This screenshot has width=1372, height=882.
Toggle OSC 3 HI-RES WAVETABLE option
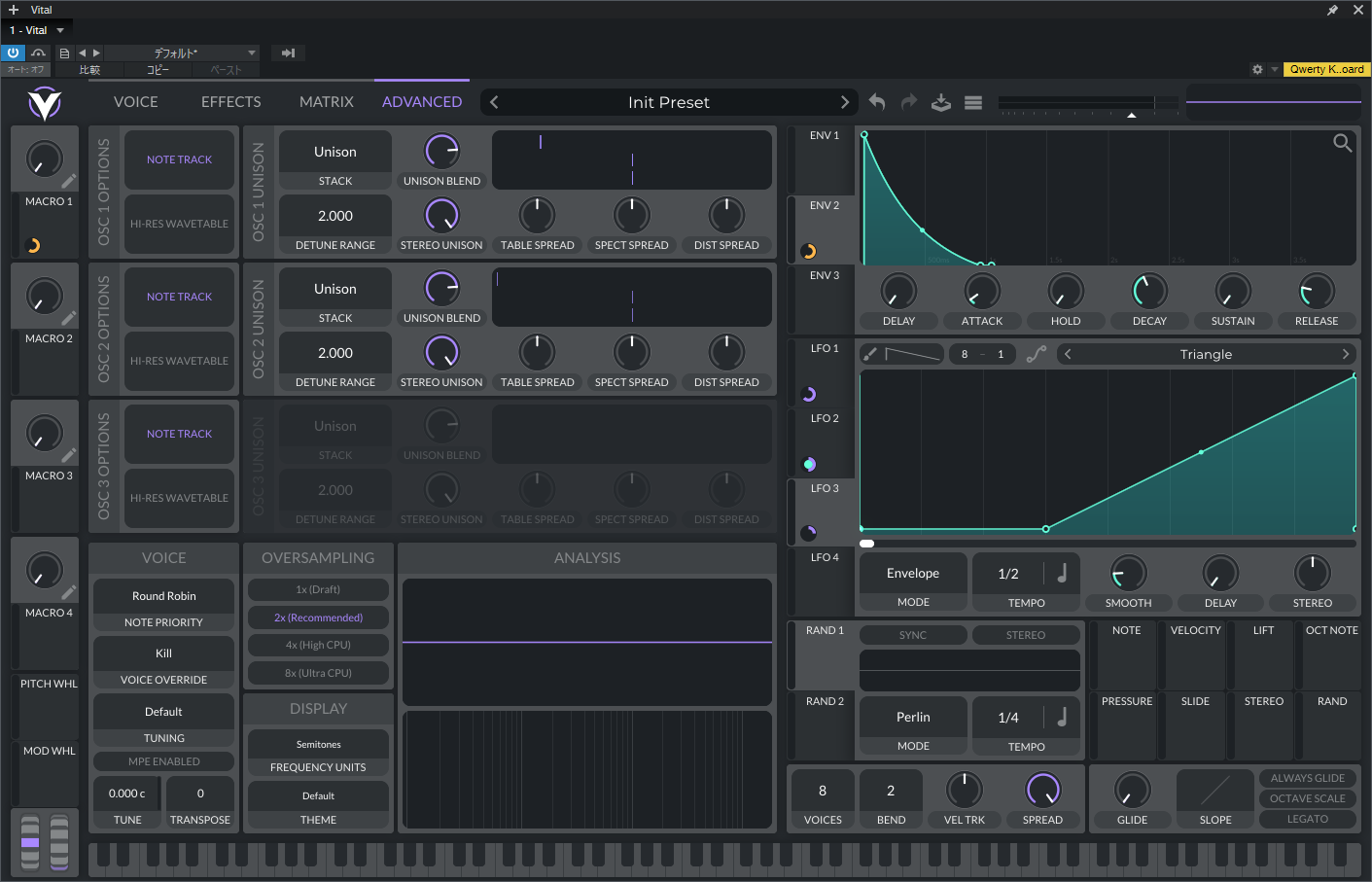[x=179, y=498]
